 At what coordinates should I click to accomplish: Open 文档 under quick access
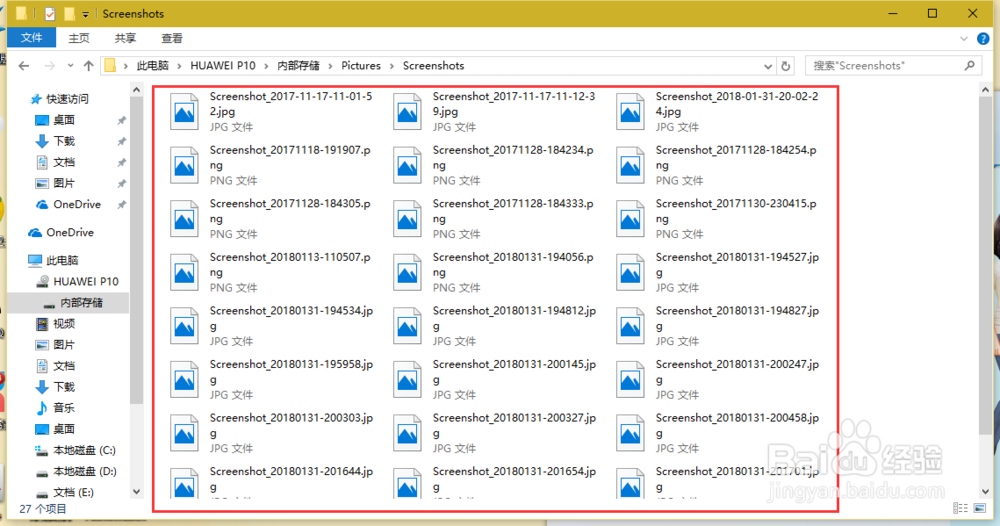(55, 162)
